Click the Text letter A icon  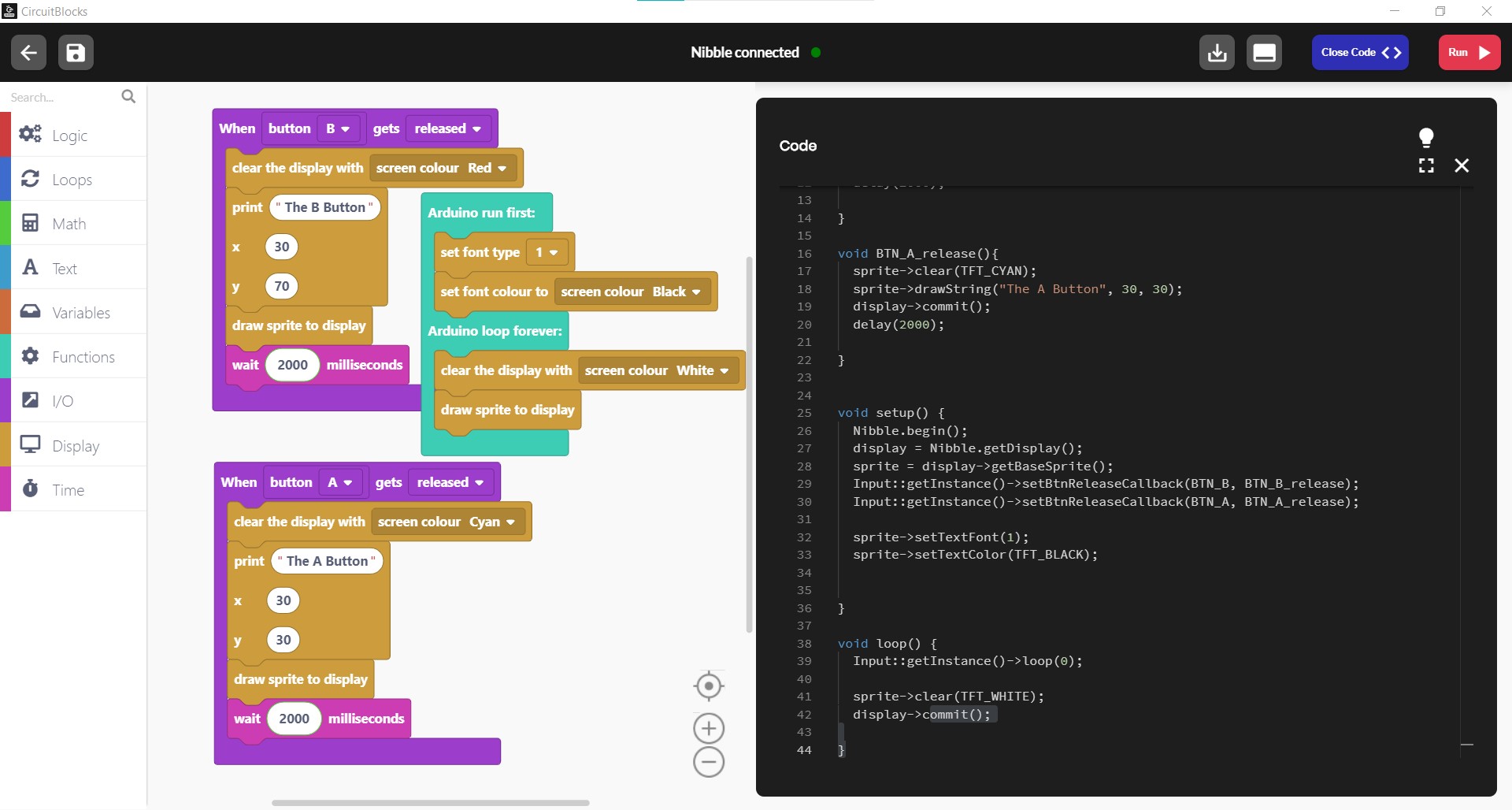click(30, 267)
